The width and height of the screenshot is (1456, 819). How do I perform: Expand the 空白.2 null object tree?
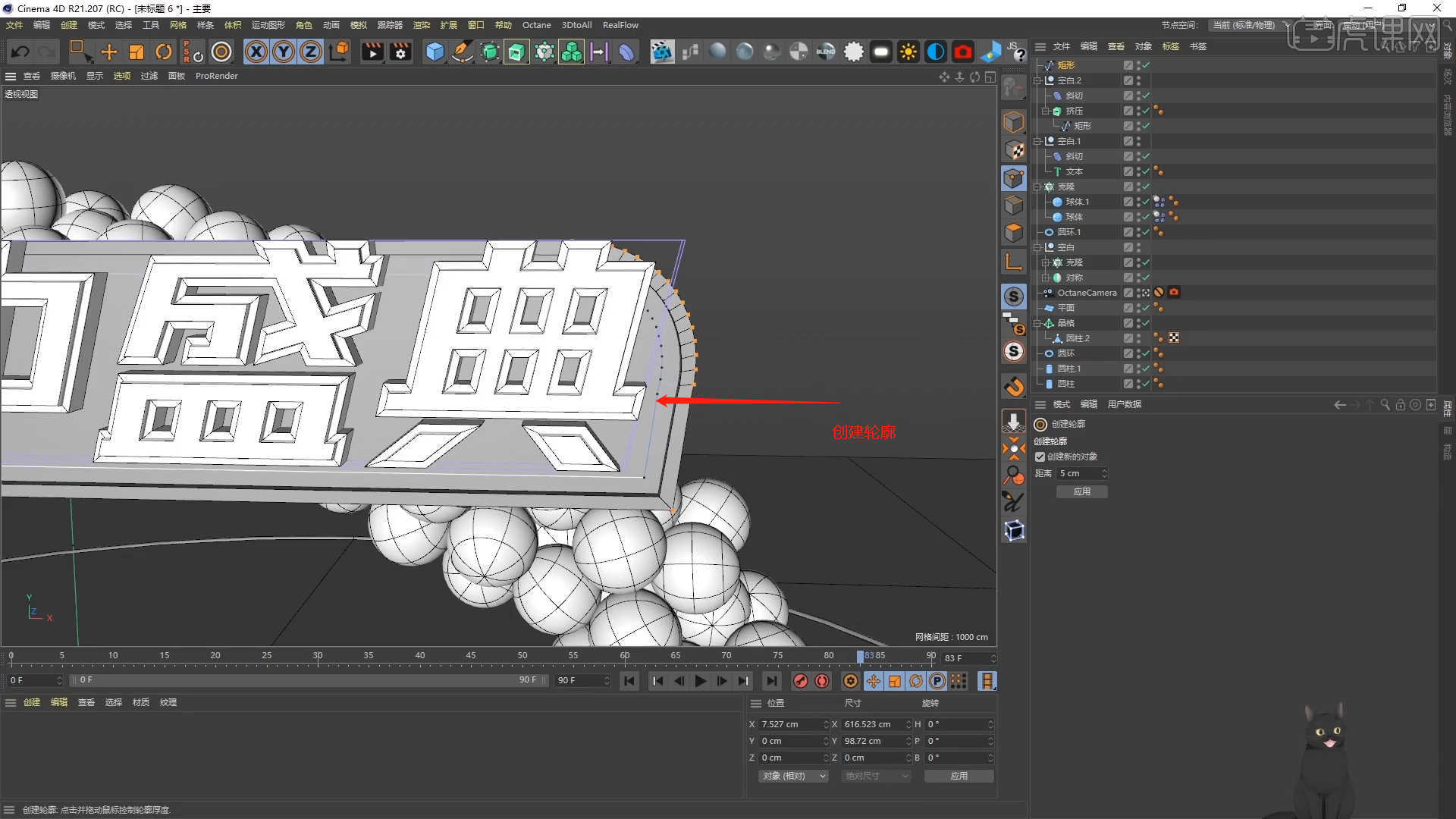(x=1037, y=80)
